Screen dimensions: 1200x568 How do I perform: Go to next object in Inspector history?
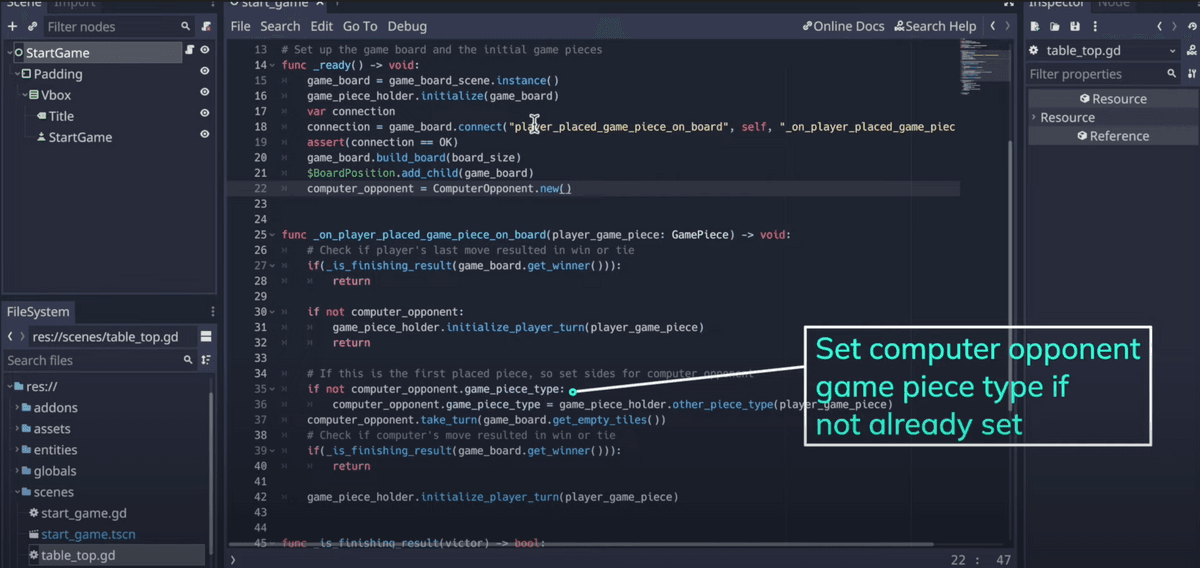coord(1173,26)
